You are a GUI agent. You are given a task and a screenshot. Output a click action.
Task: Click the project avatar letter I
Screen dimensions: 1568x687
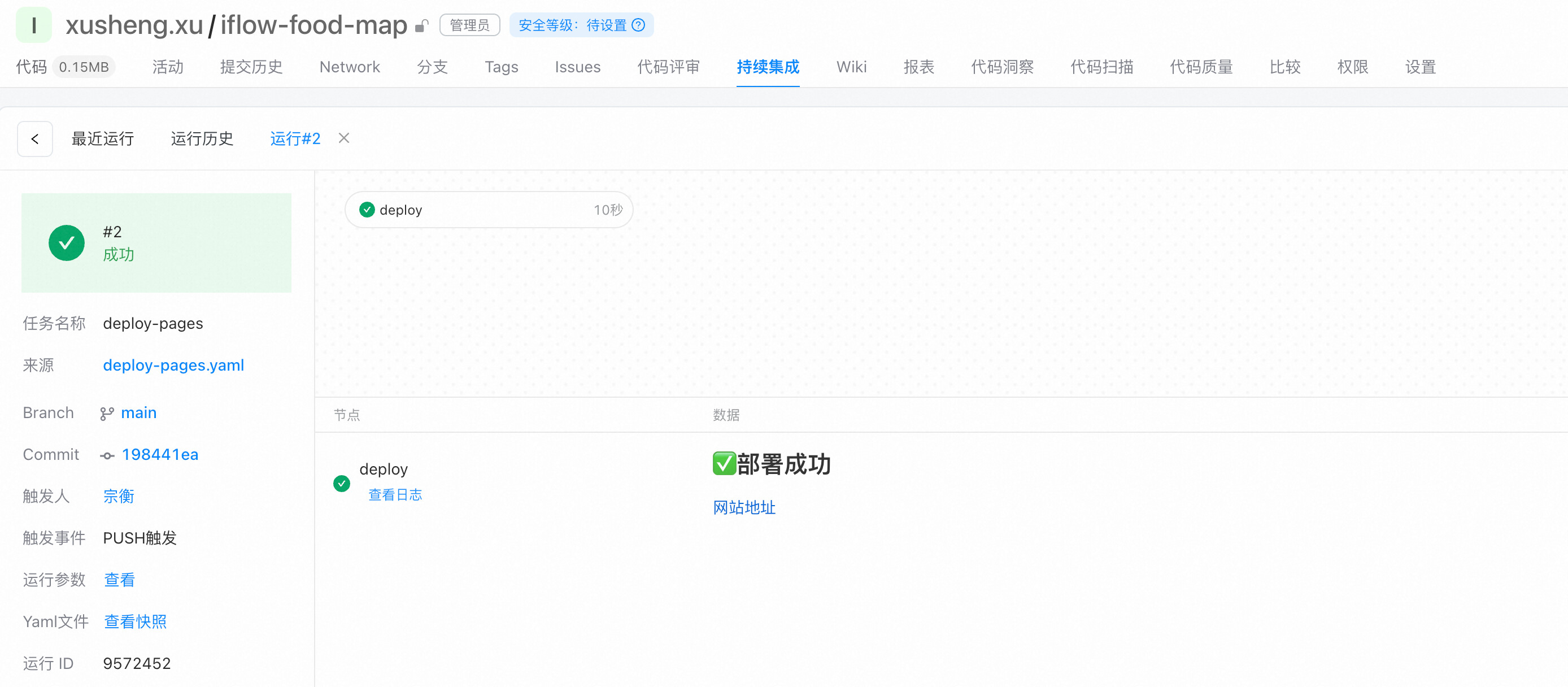point(33,25)
